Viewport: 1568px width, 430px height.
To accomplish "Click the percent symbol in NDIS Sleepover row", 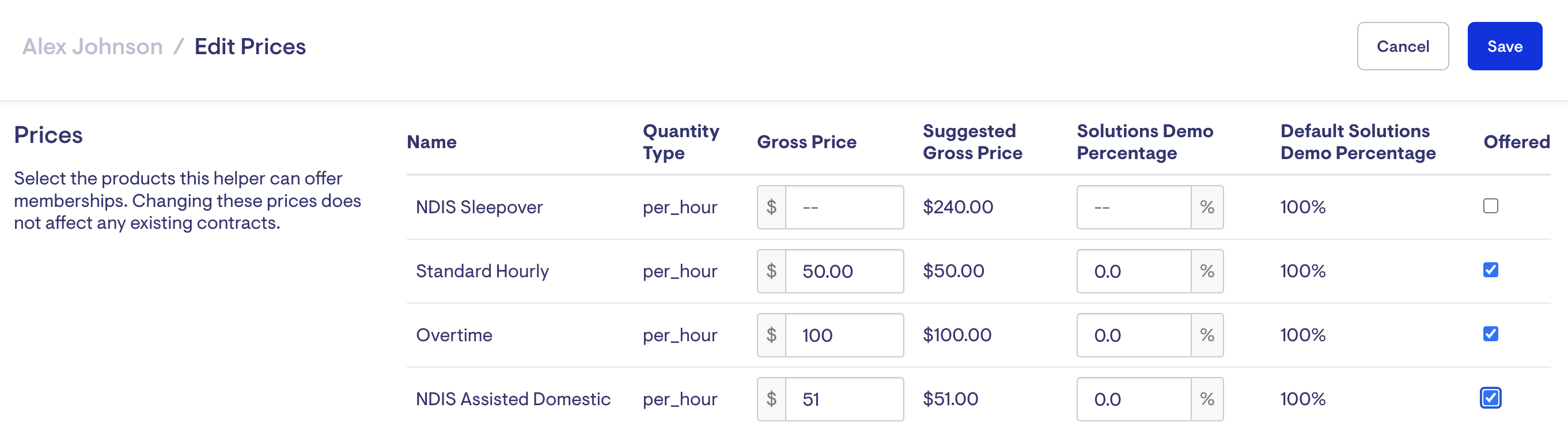I will (1206, 207).
